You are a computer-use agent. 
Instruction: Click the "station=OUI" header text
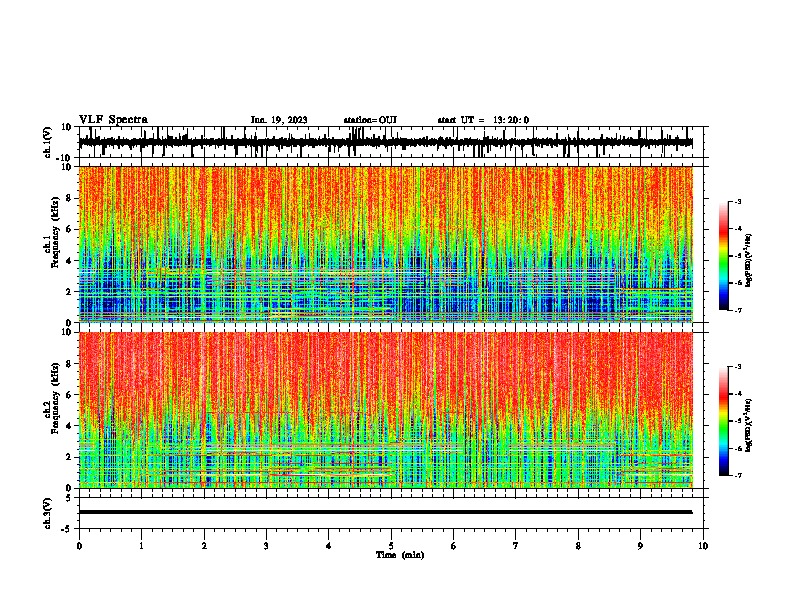(370, 120)
